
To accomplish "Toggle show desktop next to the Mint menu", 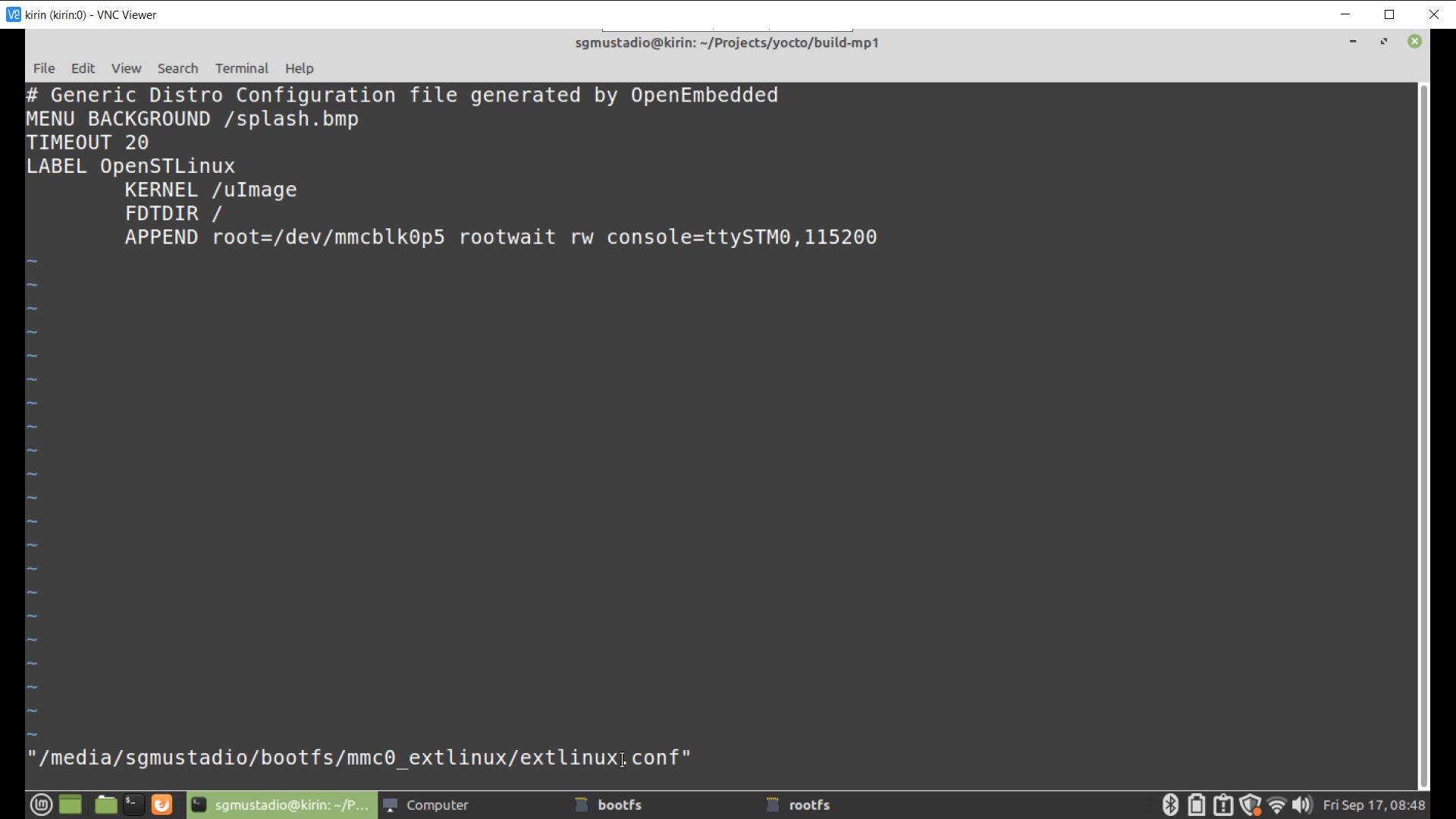I will click(x=71, y=805).
